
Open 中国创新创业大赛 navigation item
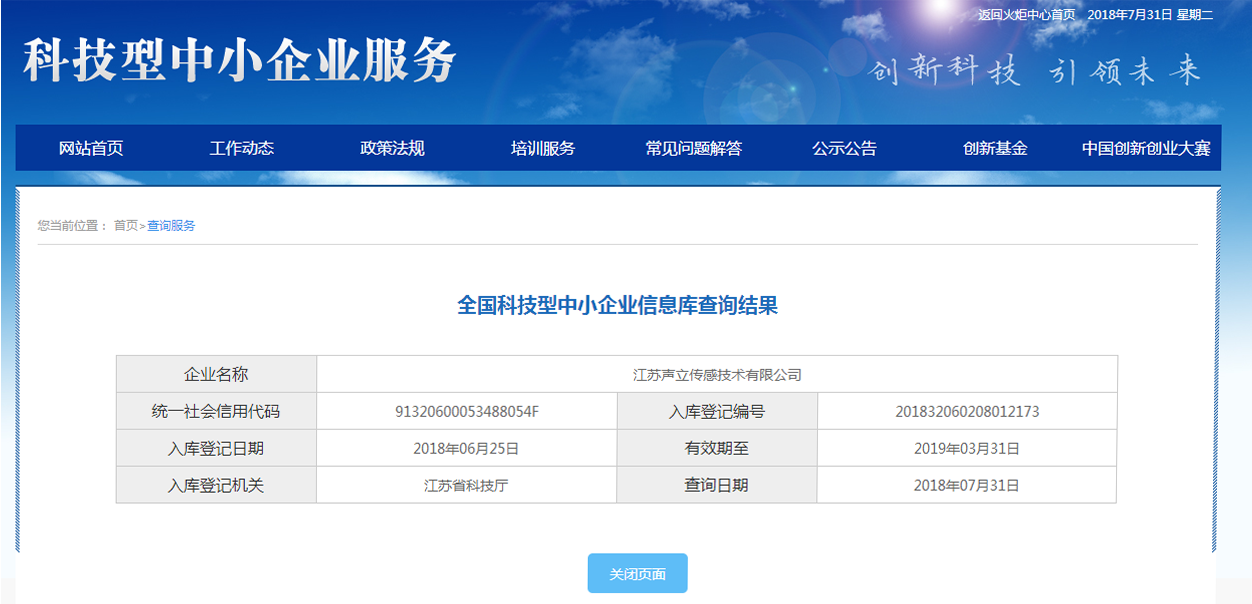click(1146, 148)
